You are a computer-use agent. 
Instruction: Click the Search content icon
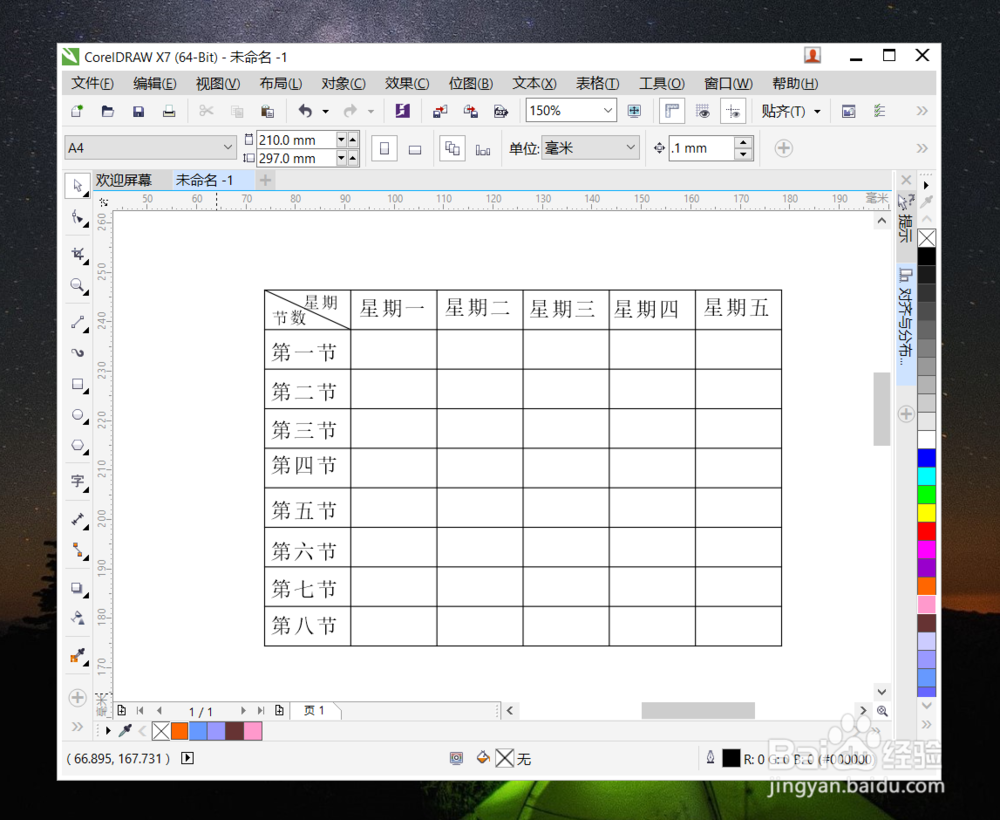[x=402, y=111]
